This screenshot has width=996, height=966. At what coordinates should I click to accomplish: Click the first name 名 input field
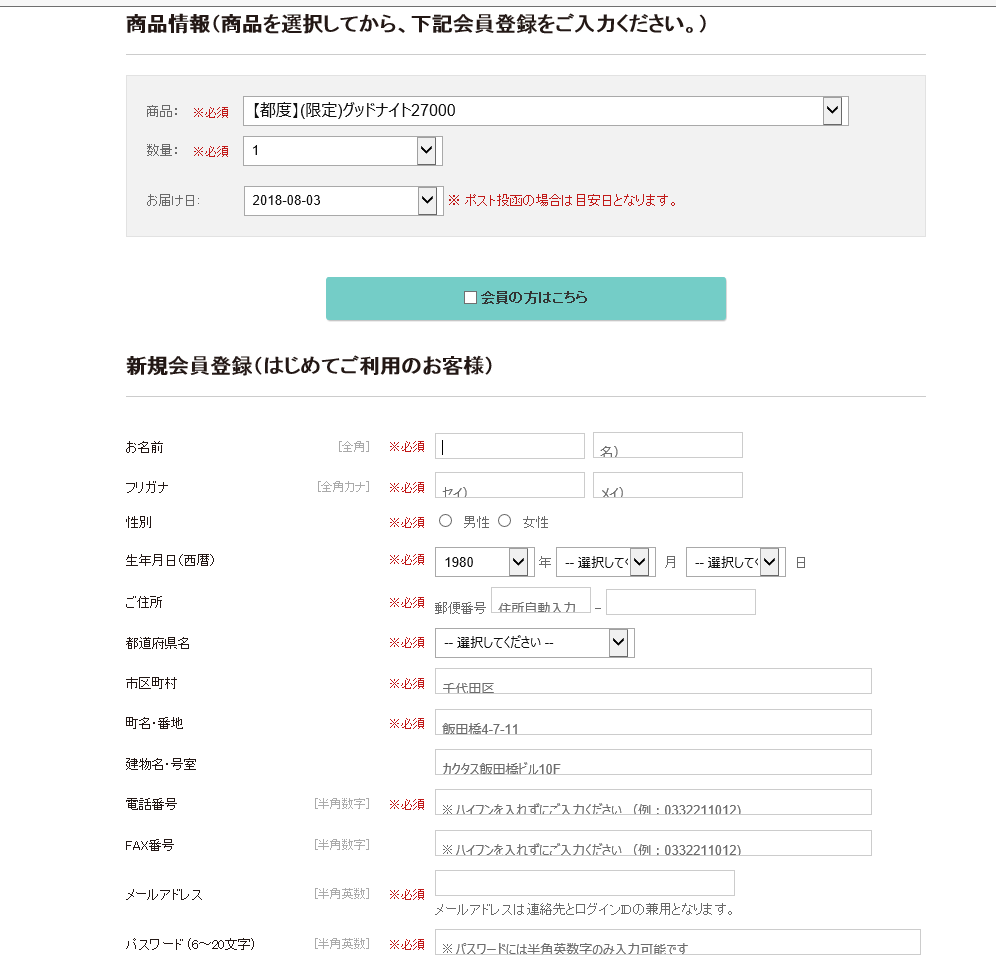coord(667,444)
